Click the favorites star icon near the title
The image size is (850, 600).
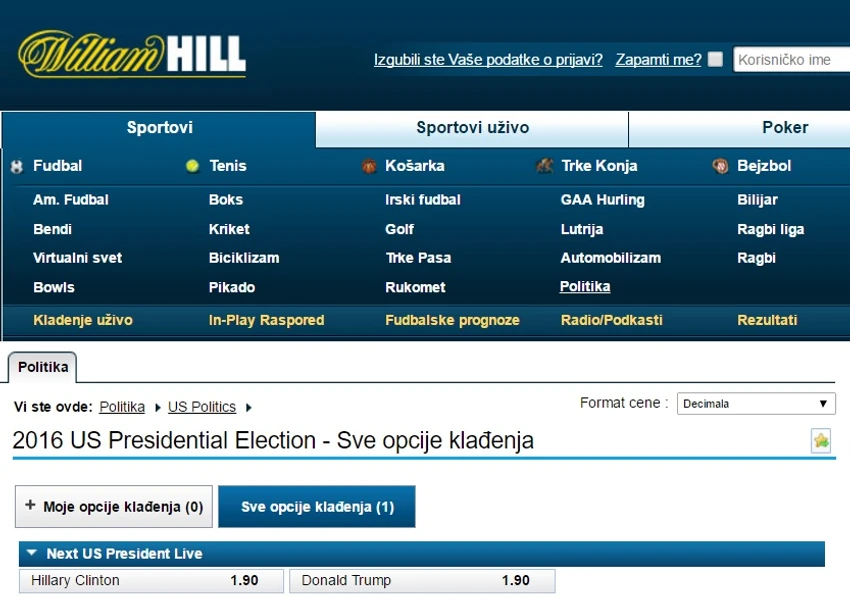[821, 441]
